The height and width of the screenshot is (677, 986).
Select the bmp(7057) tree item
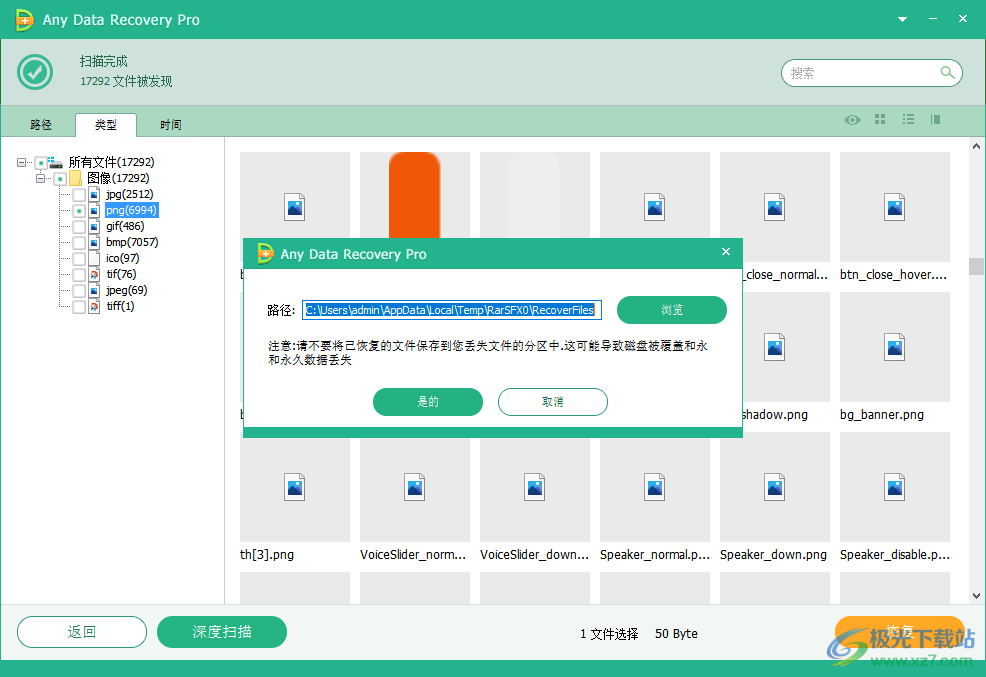click(132, 242)
